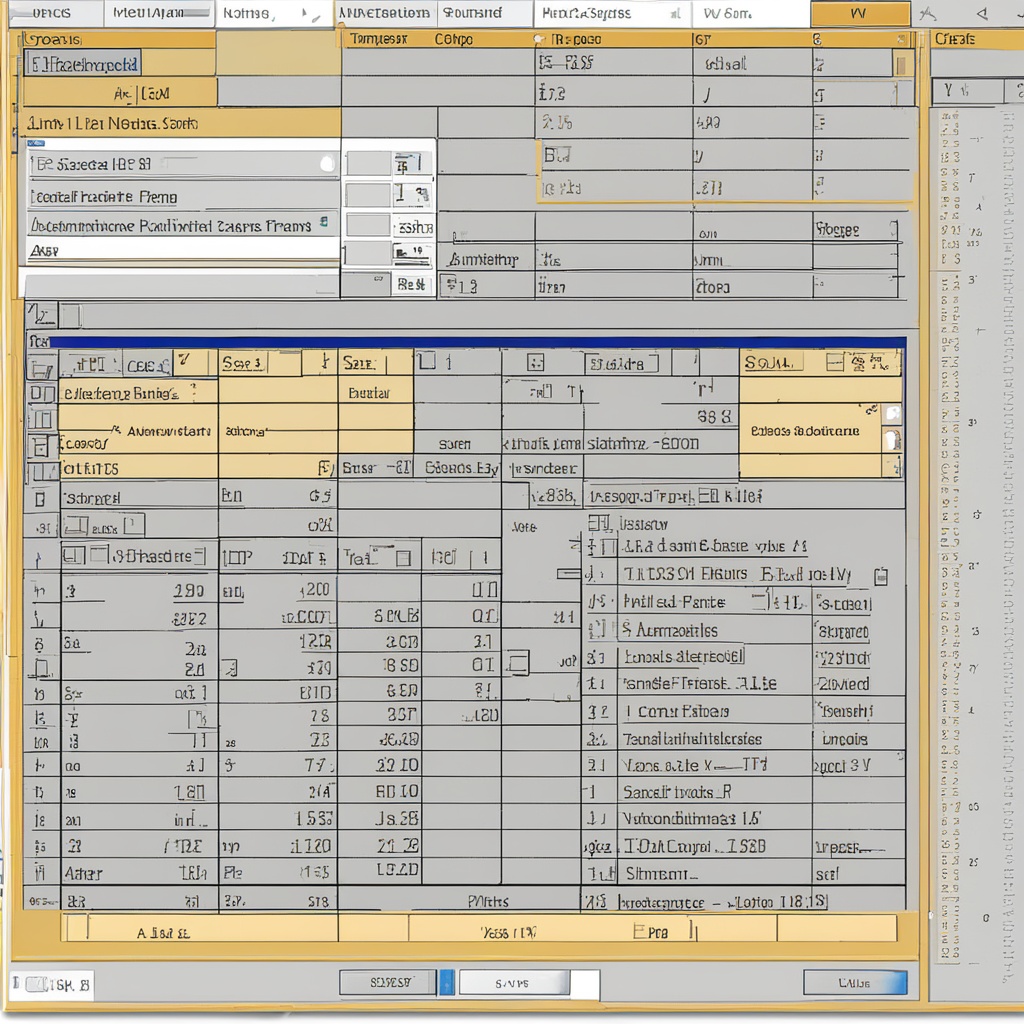The width and height of the screenshot is (1024, 1024).
Task: Toggle the round button at the end of the white list row
Action: click(x=326, y=163)
